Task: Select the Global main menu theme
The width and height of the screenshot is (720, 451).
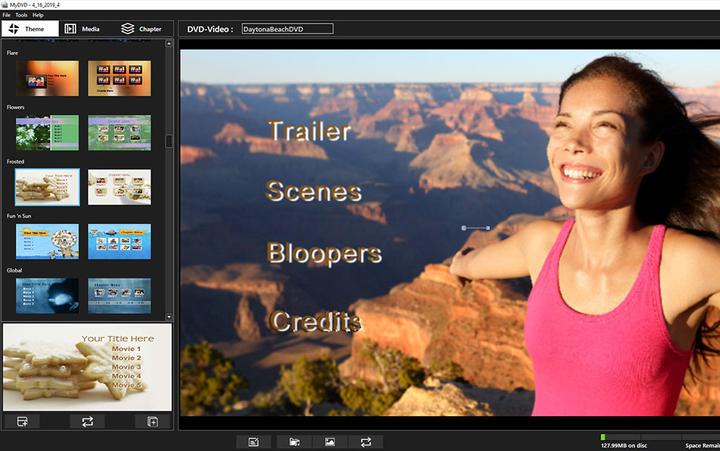Action: [47, 296]
